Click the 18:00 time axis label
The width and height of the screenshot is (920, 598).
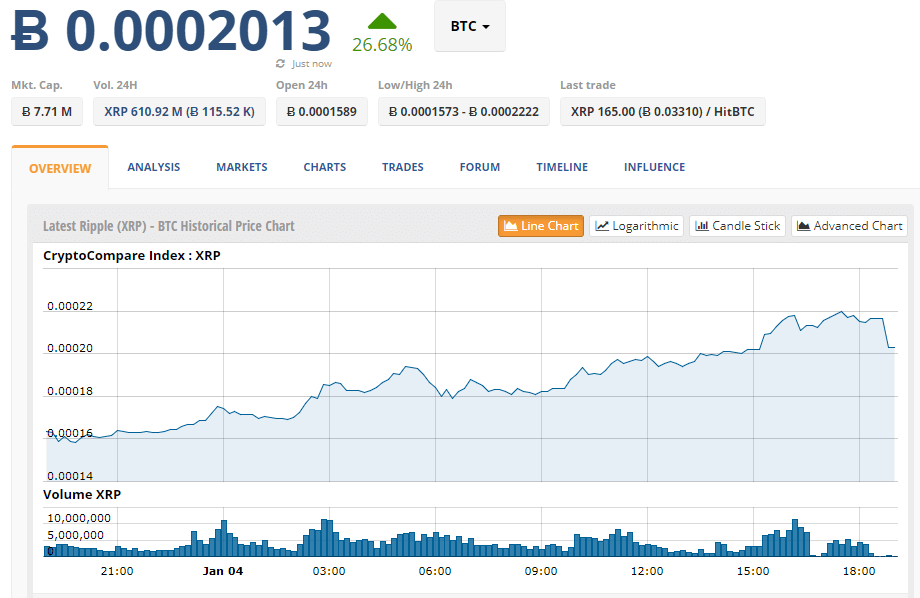click(859, 572)
